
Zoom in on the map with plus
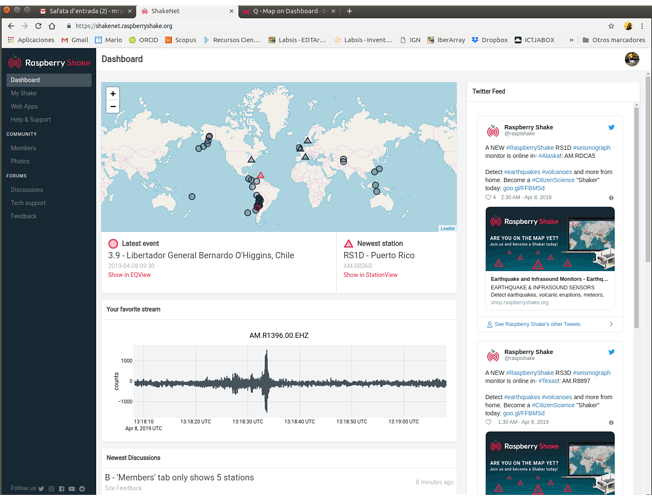click(x=113, y=94)
